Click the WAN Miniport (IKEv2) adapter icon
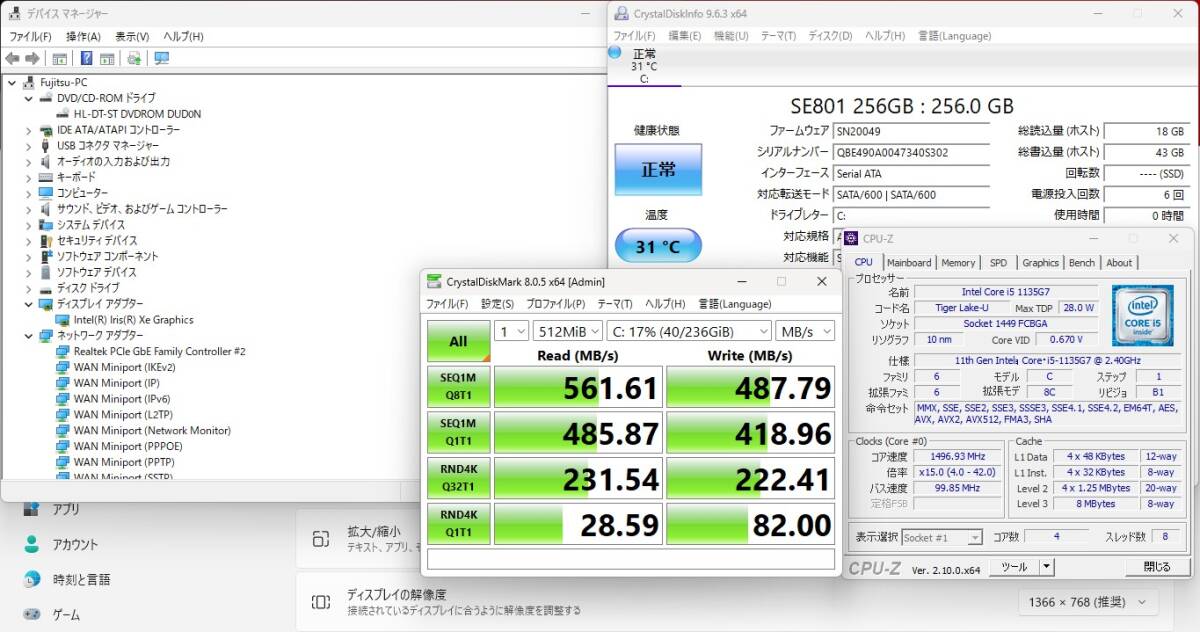The image size is (1200, 632). tap(63, 367)
